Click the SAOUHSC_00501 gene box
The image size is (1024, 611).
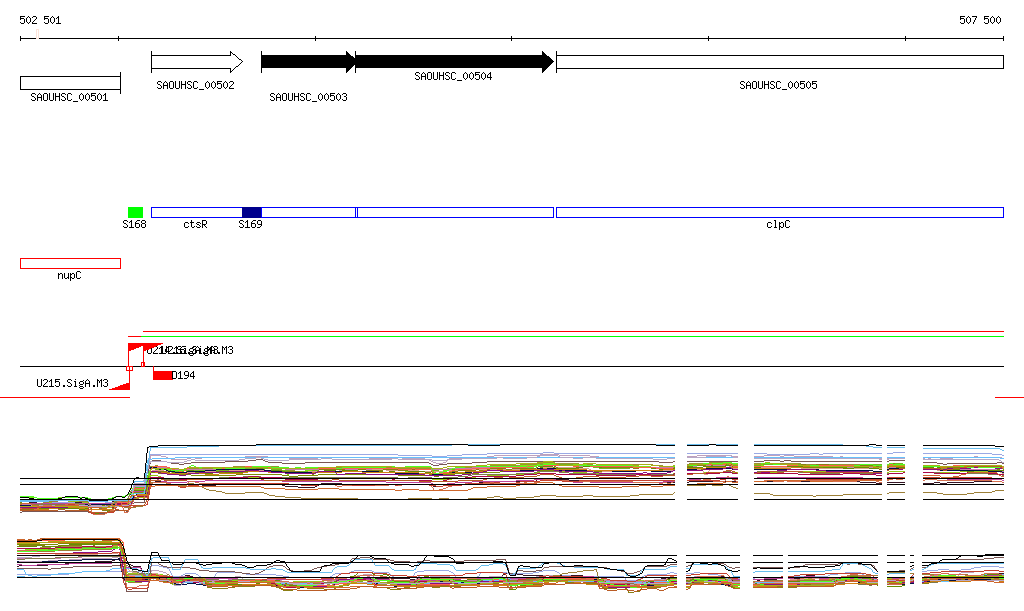tap(71, 83)
